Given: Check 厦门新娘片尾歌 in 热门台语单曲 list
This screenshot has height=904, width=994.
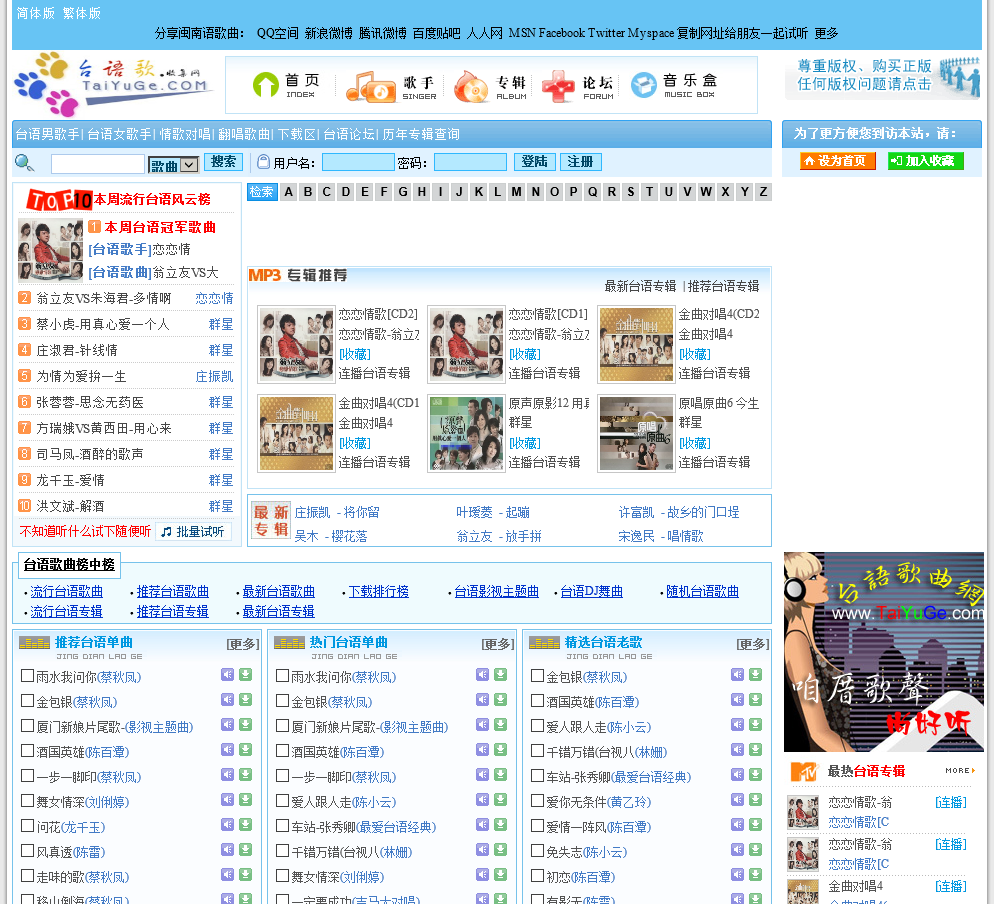Looking at the screenshot, I should click(283, 726).
